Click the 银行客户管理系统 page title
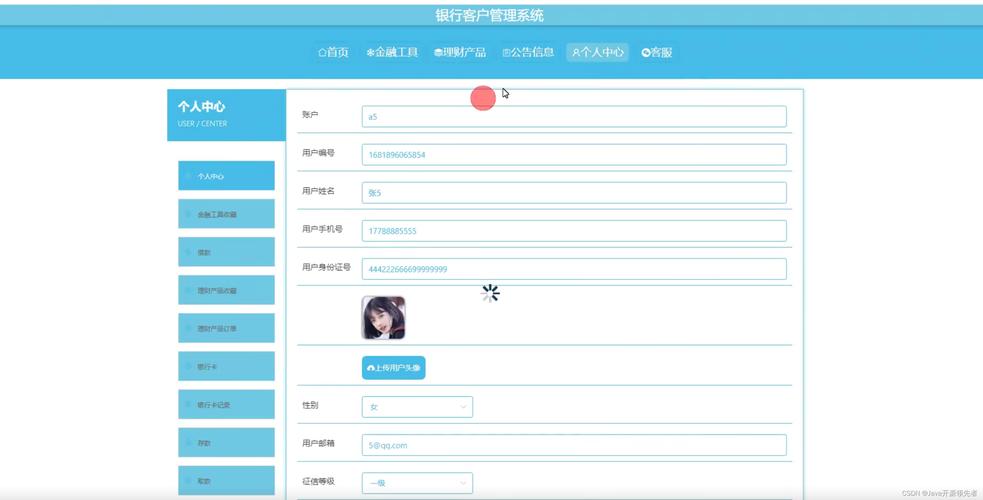The width and height of the screenshot is (983, 500). point(490,16)
